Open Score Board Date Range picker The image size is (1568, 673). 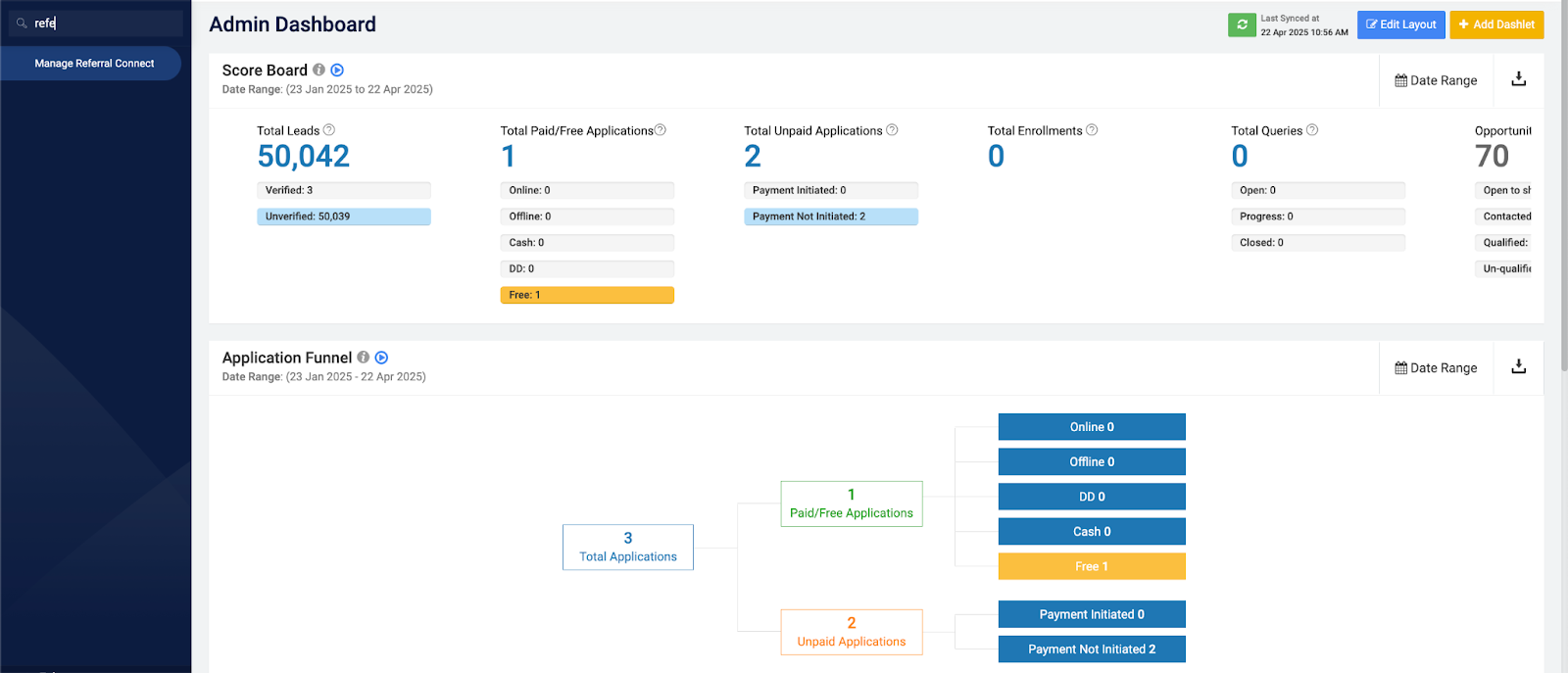[x=1436, y=80]
